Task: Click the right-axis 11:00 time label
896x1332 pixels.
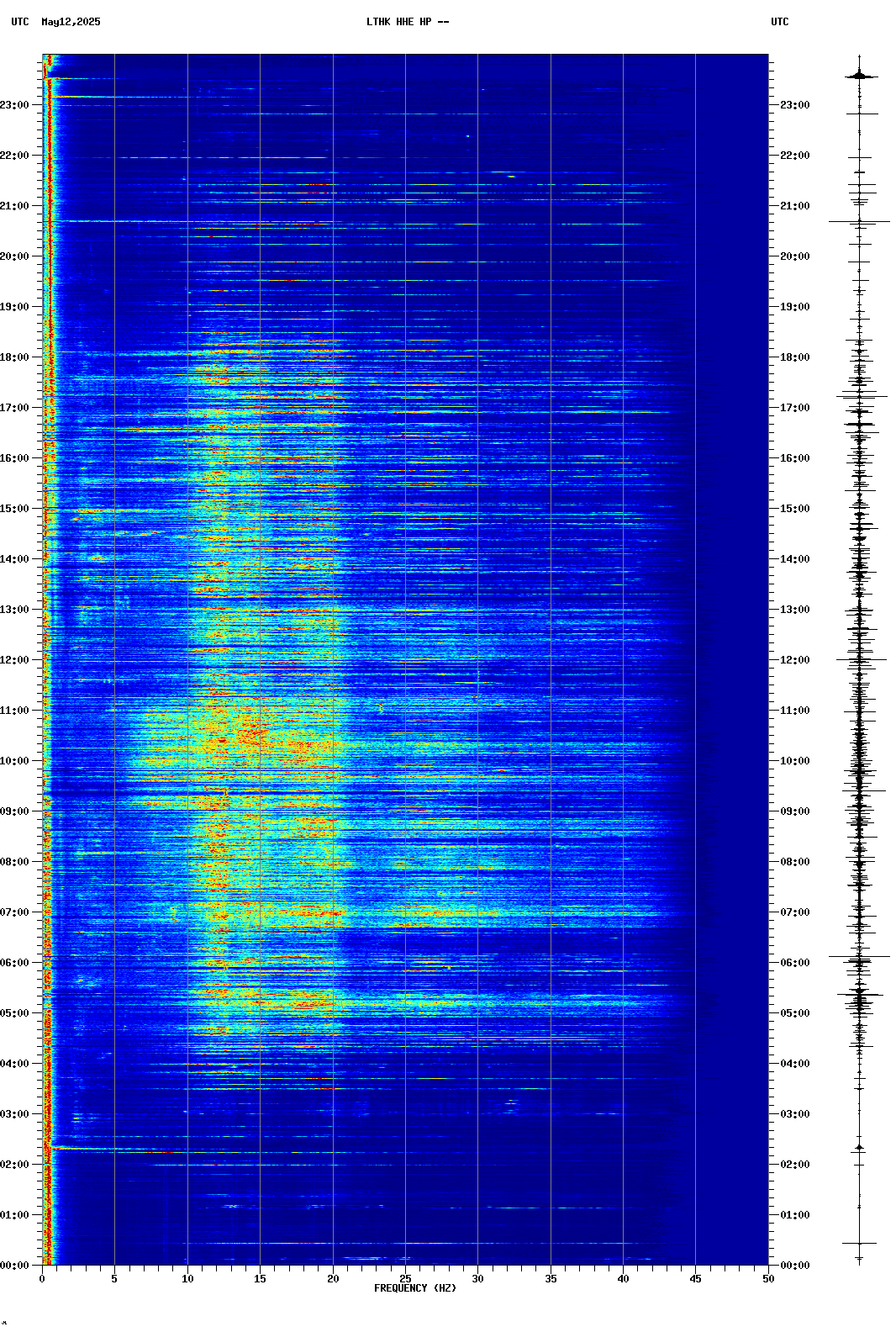Action: coord(795,711)
